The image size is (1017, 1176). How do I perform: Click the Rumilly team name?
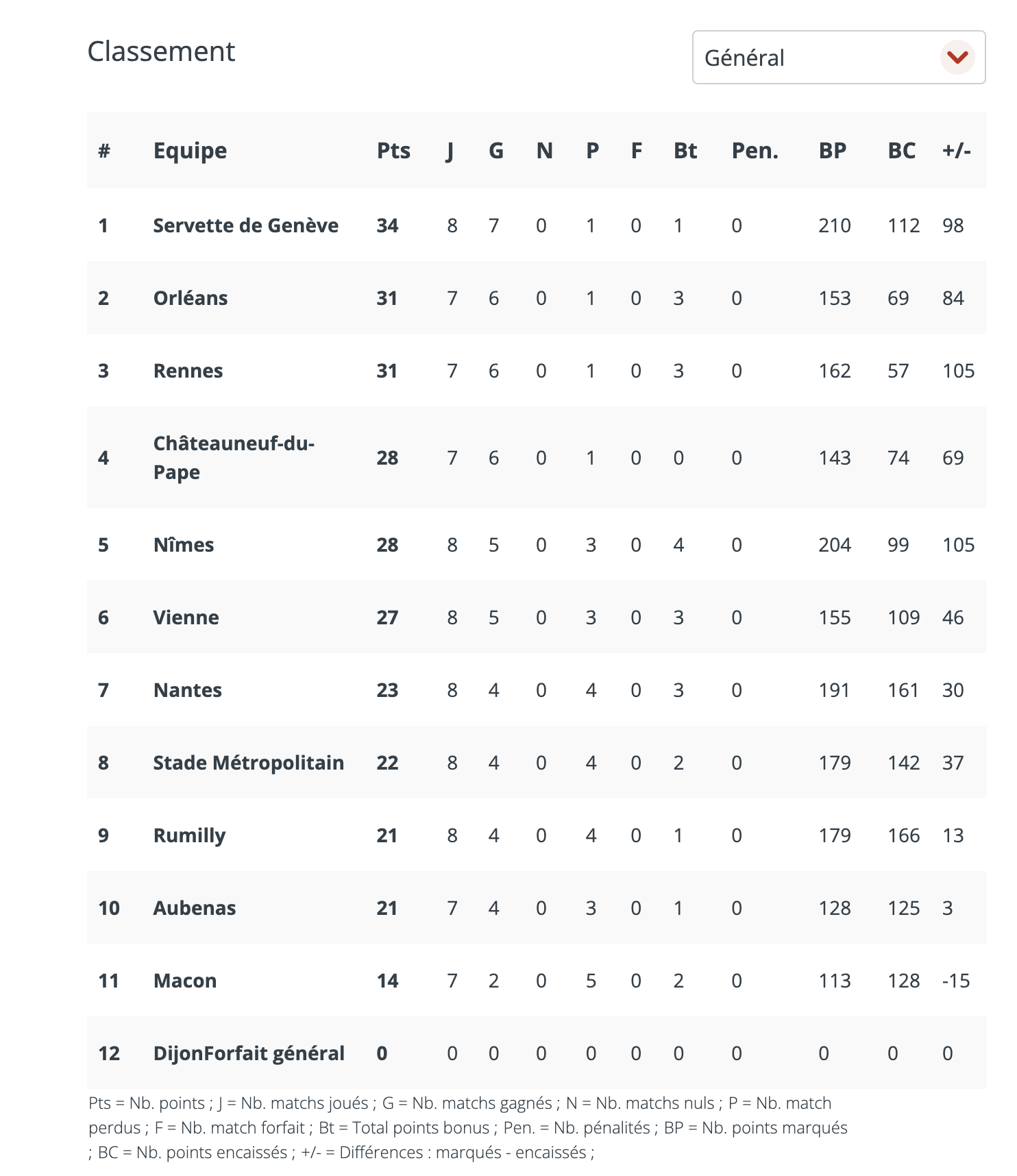189,835
